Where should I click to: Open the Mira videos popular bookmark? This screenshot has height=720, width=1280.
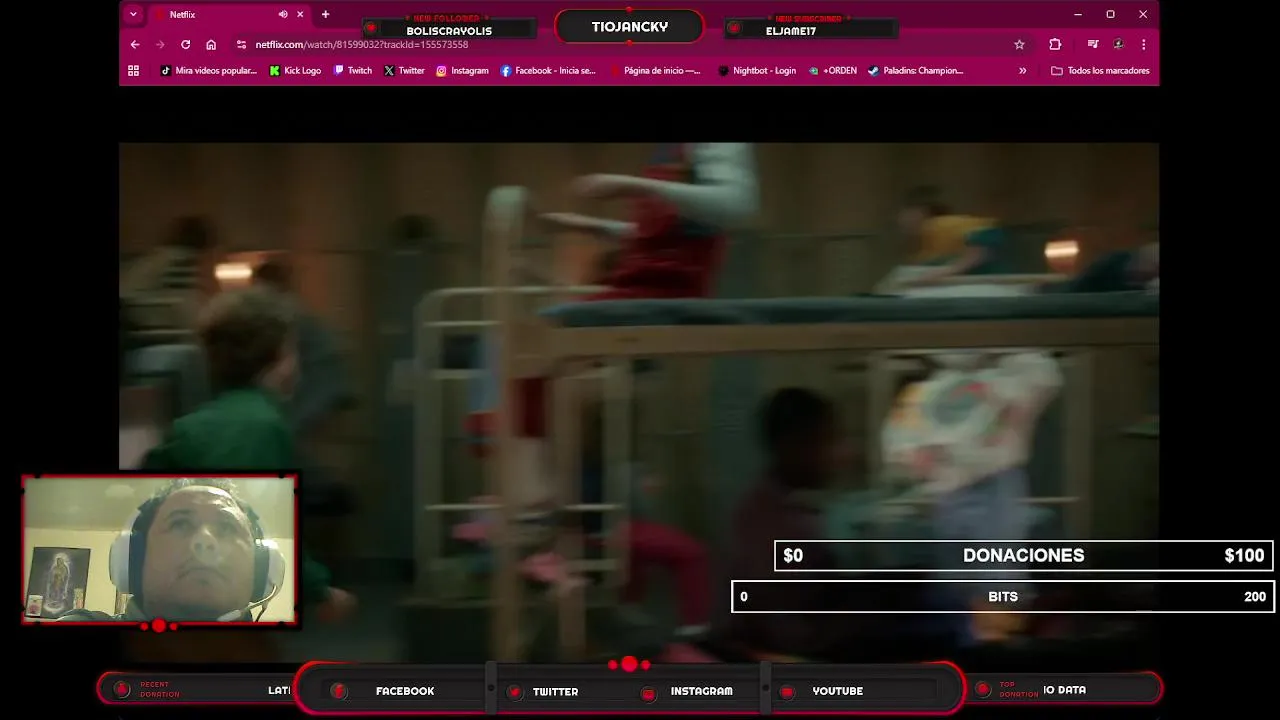coord(209,71)
